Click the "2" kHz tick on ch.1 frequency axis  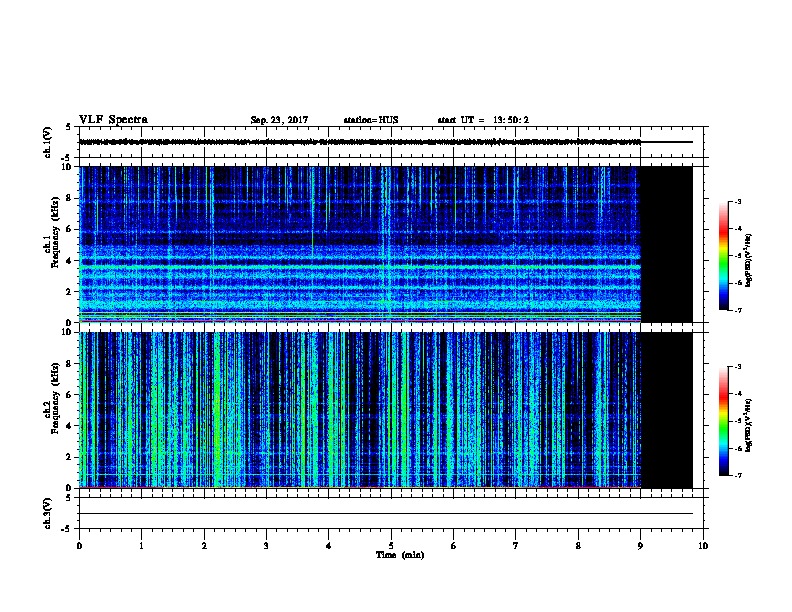point(70,291)
